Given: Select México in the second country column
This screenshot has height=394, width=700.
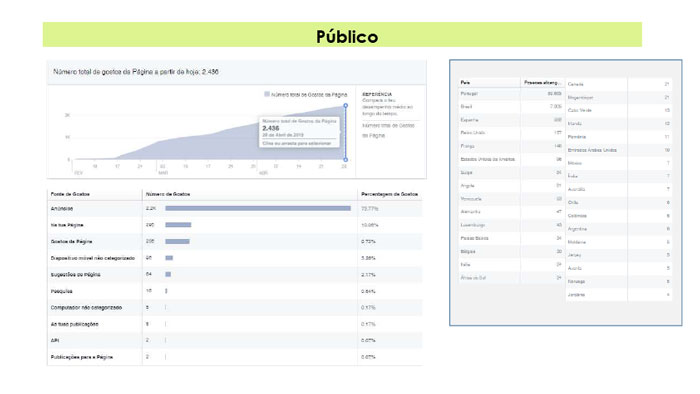Looking at the screenshot, I should click(x=575, y=163).
